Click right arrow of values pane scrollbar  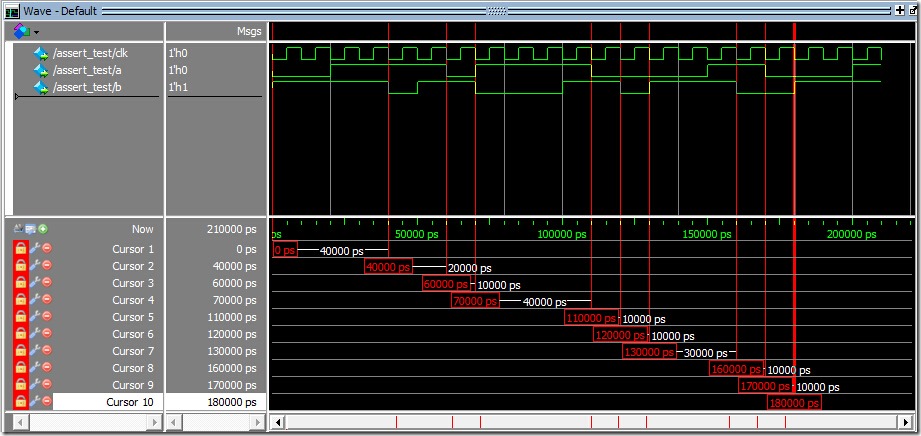pyautogui.click(x=258, y=422)
